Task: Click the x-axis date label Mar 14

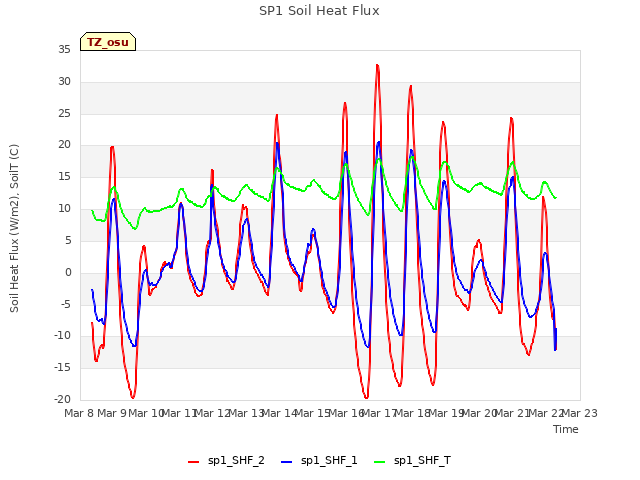Action: pyautogui.click(x=279, y=413)
